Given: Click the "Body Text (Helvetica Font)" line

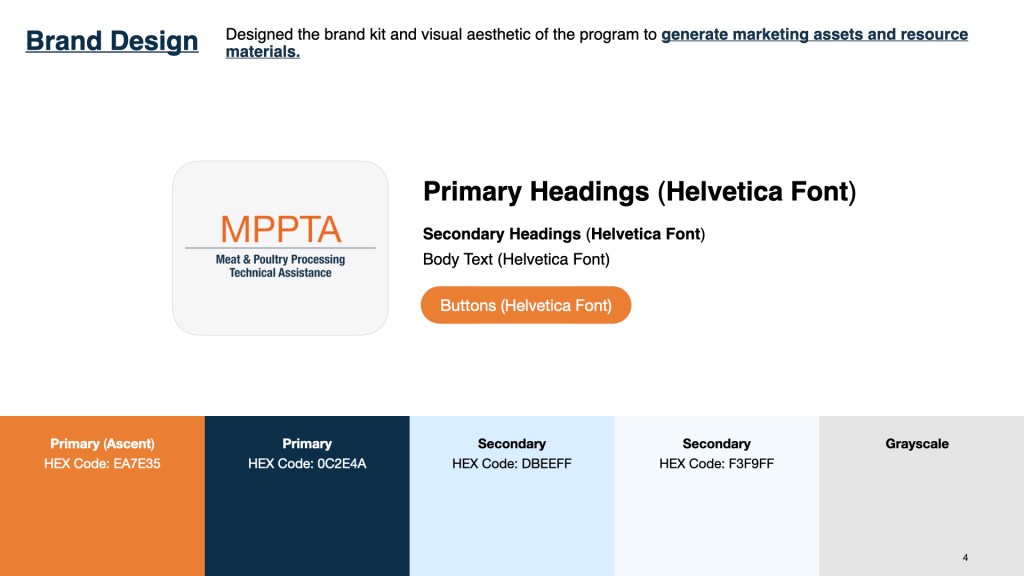Looking at the screenshot, I should (x=516, y=259).
